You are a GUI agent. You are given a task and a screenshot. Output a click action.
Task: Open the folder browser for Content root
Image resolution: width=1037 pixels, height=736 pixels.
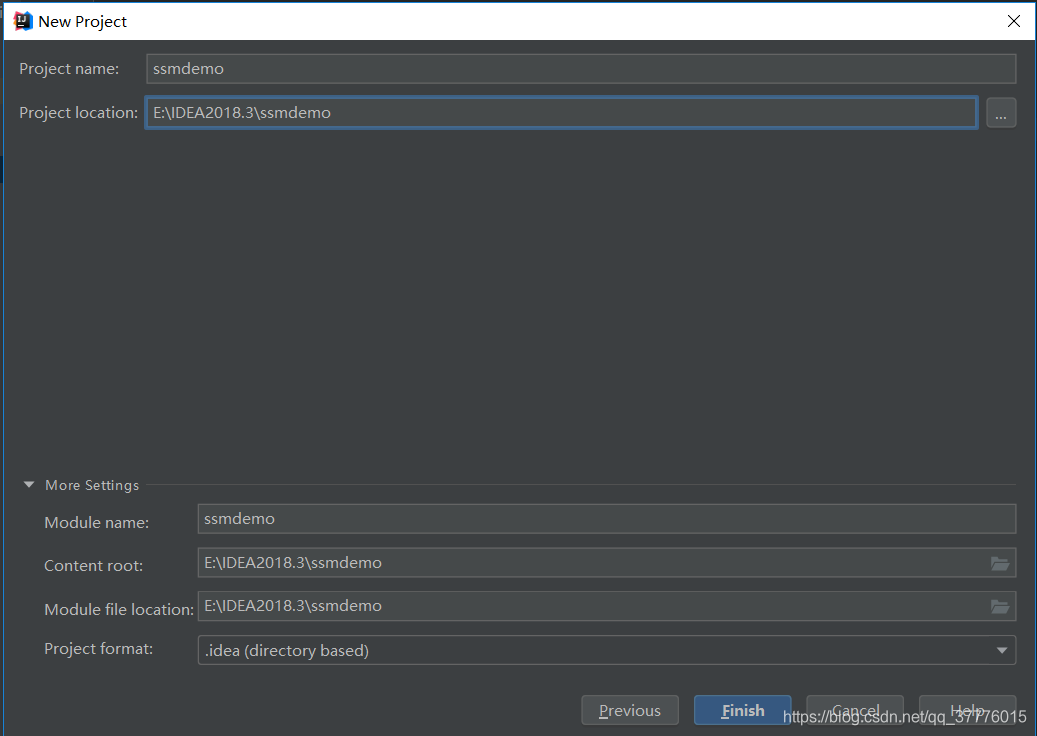tap(1000, 563)
